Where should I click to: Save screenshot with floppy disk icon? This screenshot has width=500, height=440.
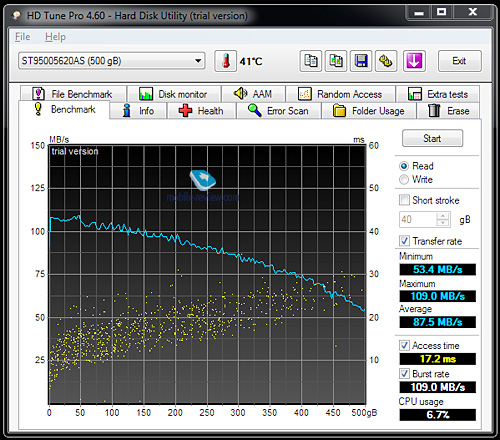pos(361,61)
